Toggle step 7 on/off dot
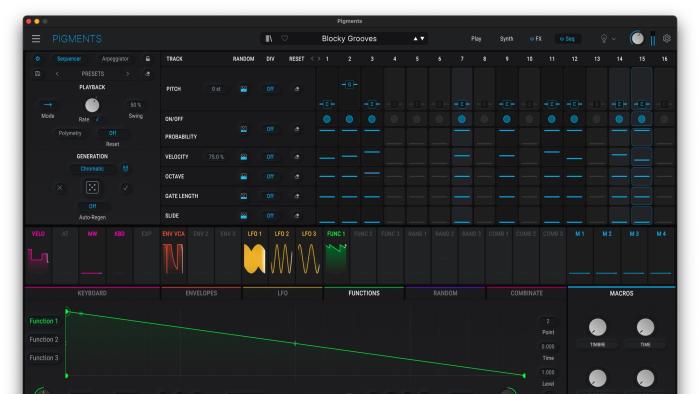 click(462, 119)
